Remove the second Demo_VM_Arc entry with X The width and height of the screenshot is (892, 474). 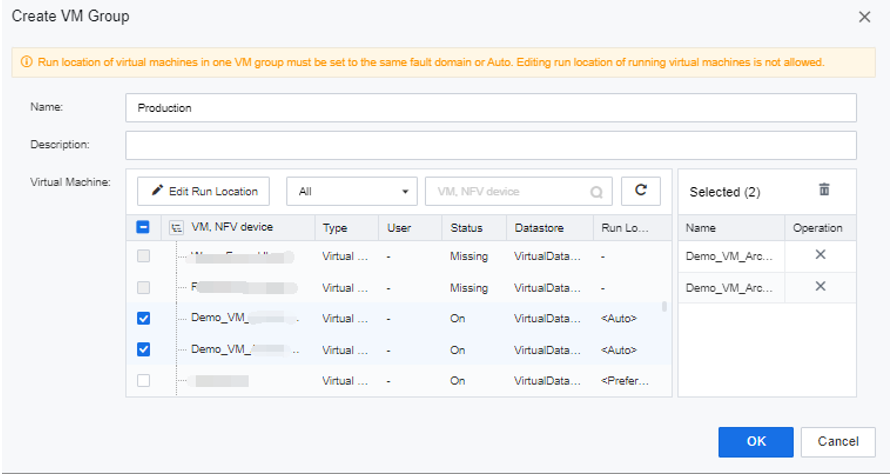tap(820, 286)
